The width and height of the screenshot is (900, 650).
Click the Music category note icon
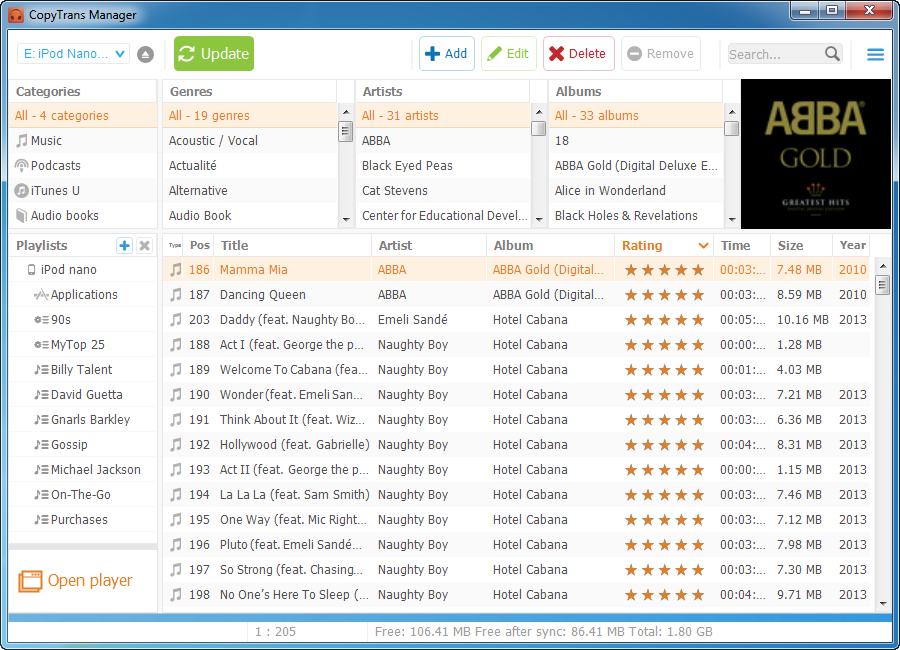22,141
